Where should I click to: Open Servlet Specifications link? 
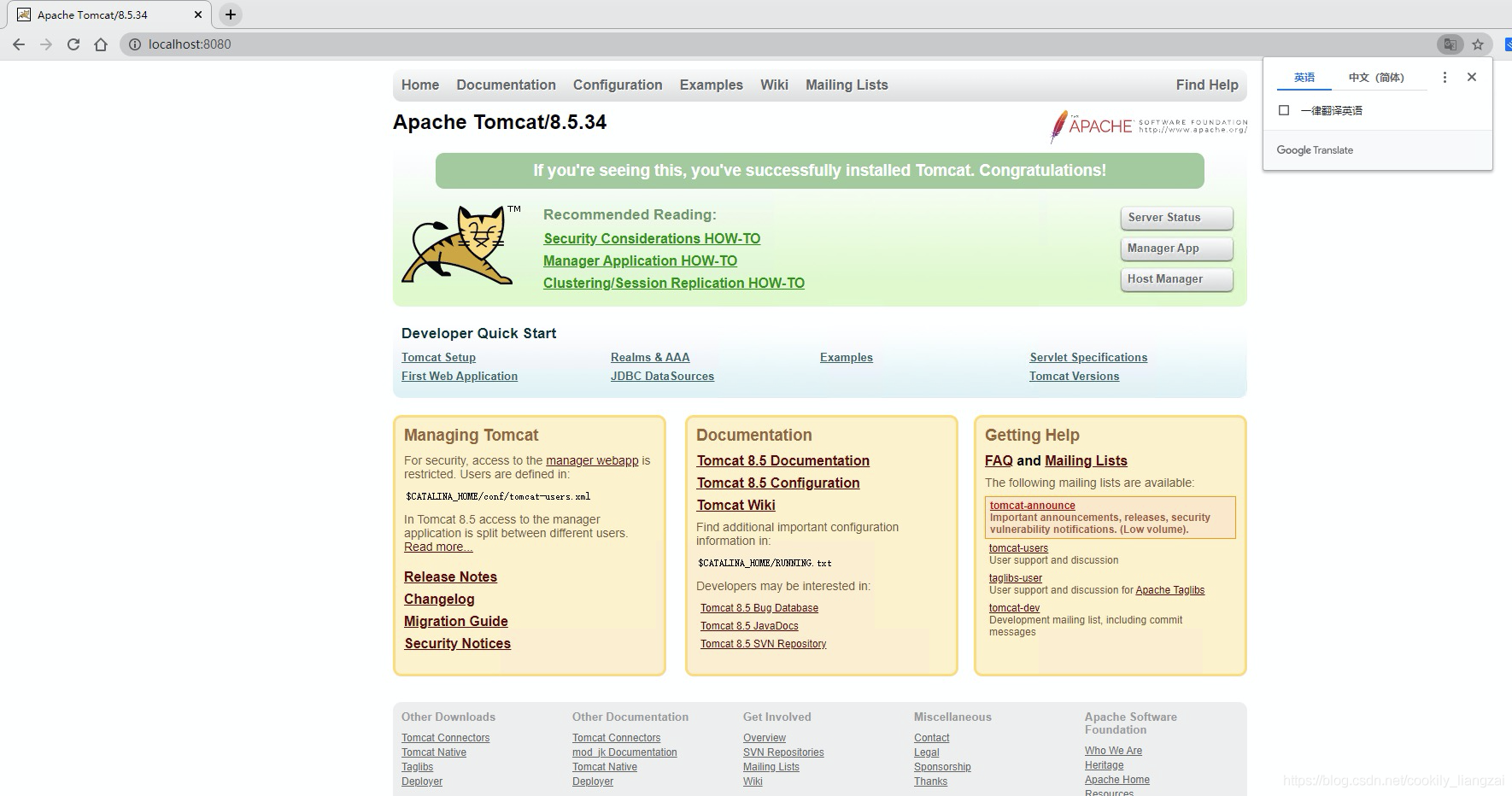pos(1088,358)
